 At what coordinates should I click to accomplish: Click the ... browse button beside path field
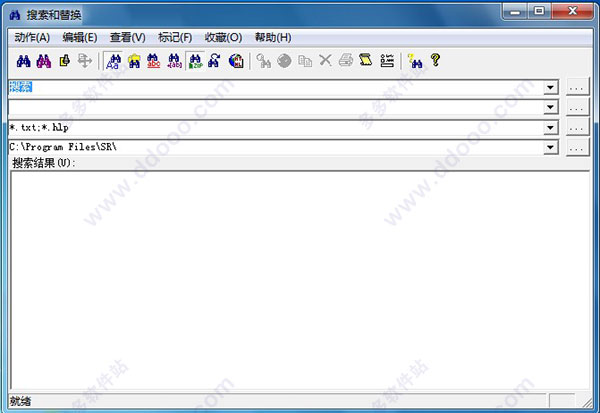(x=577, y=147)
